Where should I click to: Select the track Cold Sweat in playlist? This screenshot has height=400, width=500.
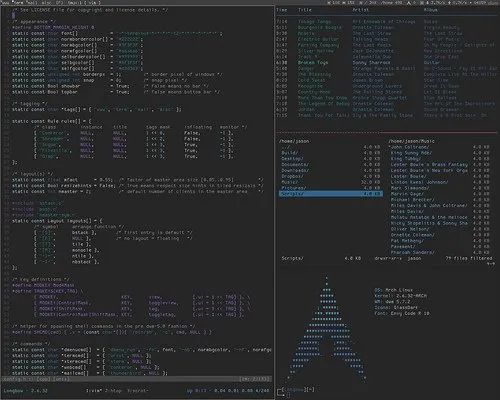(x=311, y=80)
